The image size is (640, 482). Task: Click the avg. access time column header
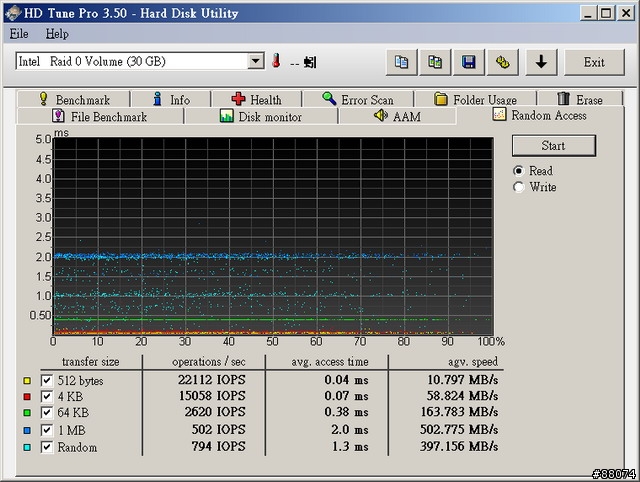pyautogui.click(x=330, y=362)
